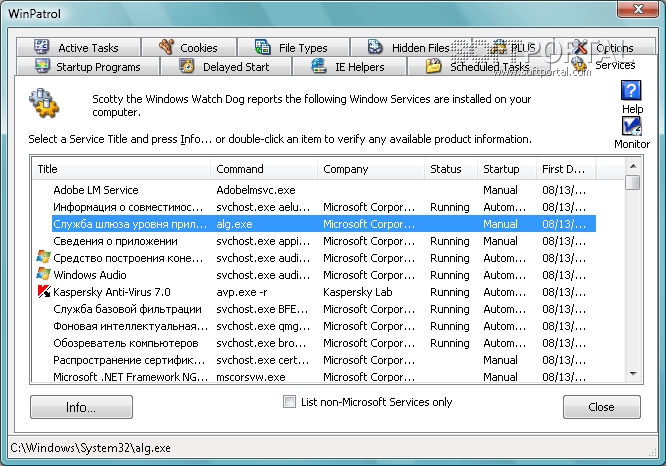
Task: Click the Help label under question icon
Action: tap(632, 109)
